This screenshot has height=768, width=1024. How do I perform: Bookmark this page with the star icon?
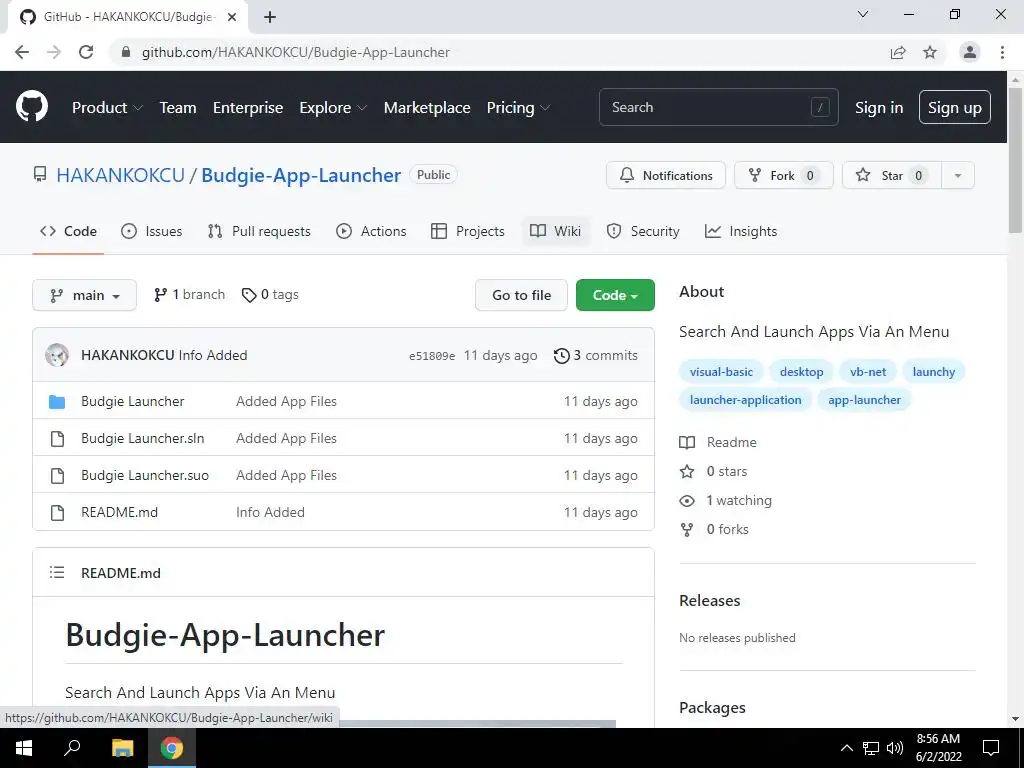coord(930,52)
